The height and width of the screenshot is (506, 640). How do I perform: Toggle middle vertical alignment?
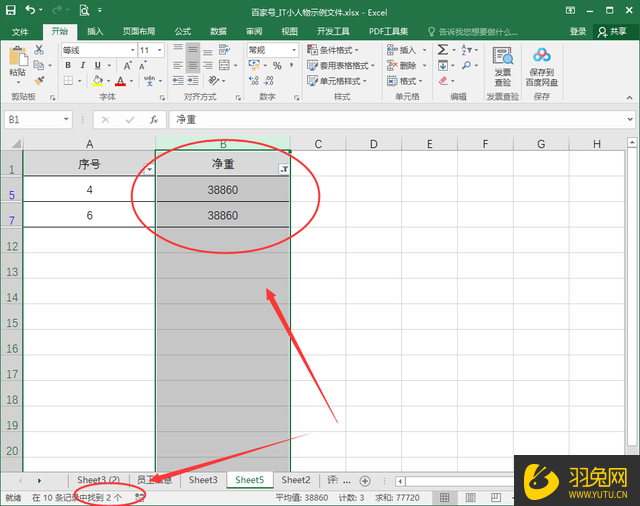coord(193,50)
